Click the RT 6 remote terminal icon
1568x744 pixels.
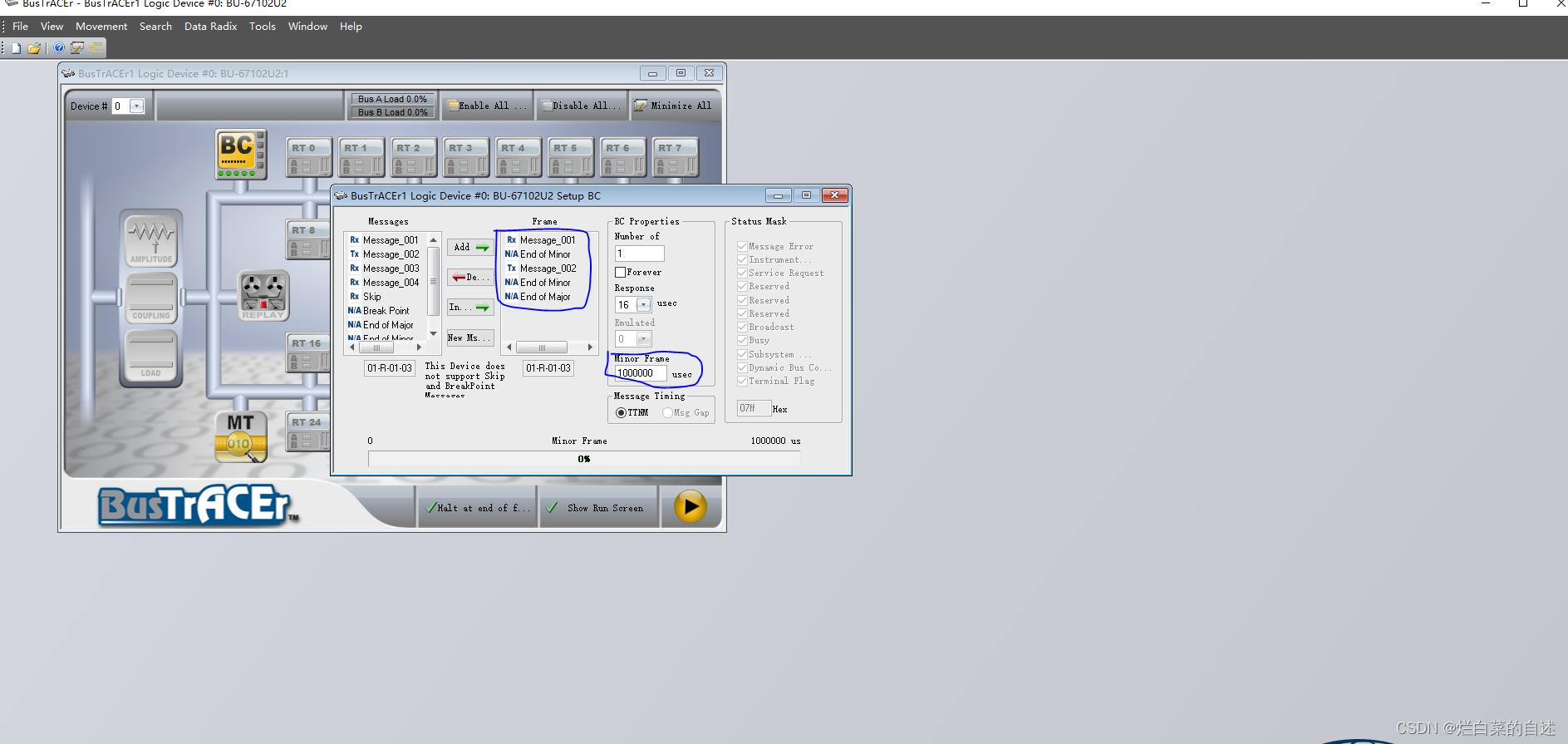point(623,157)
